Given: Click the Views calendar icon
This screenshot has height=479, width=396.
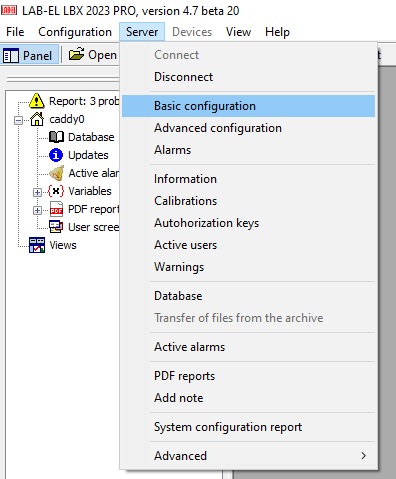Looking at the screenshot, I should (x=37, y=245).
